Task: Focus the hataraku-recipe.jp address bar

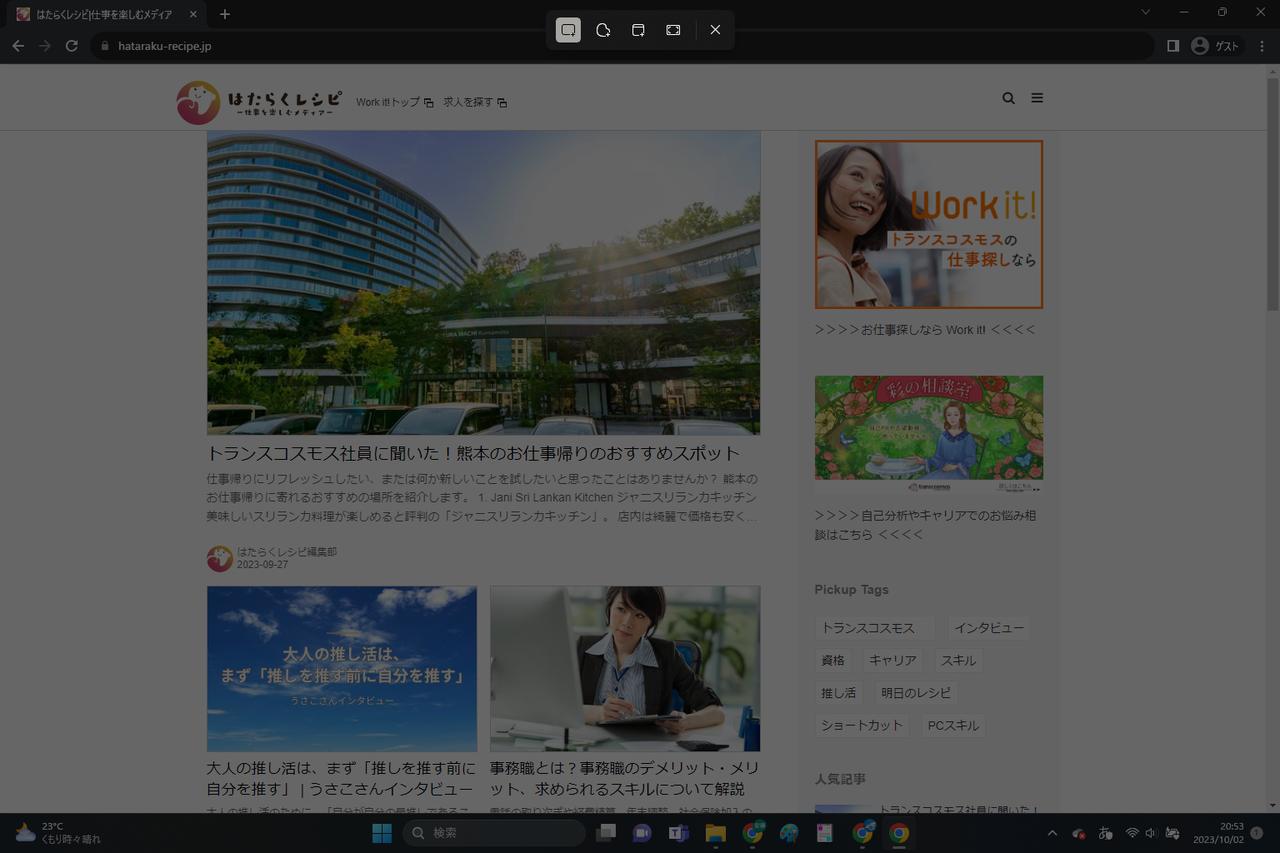Action: coord(622,46)
